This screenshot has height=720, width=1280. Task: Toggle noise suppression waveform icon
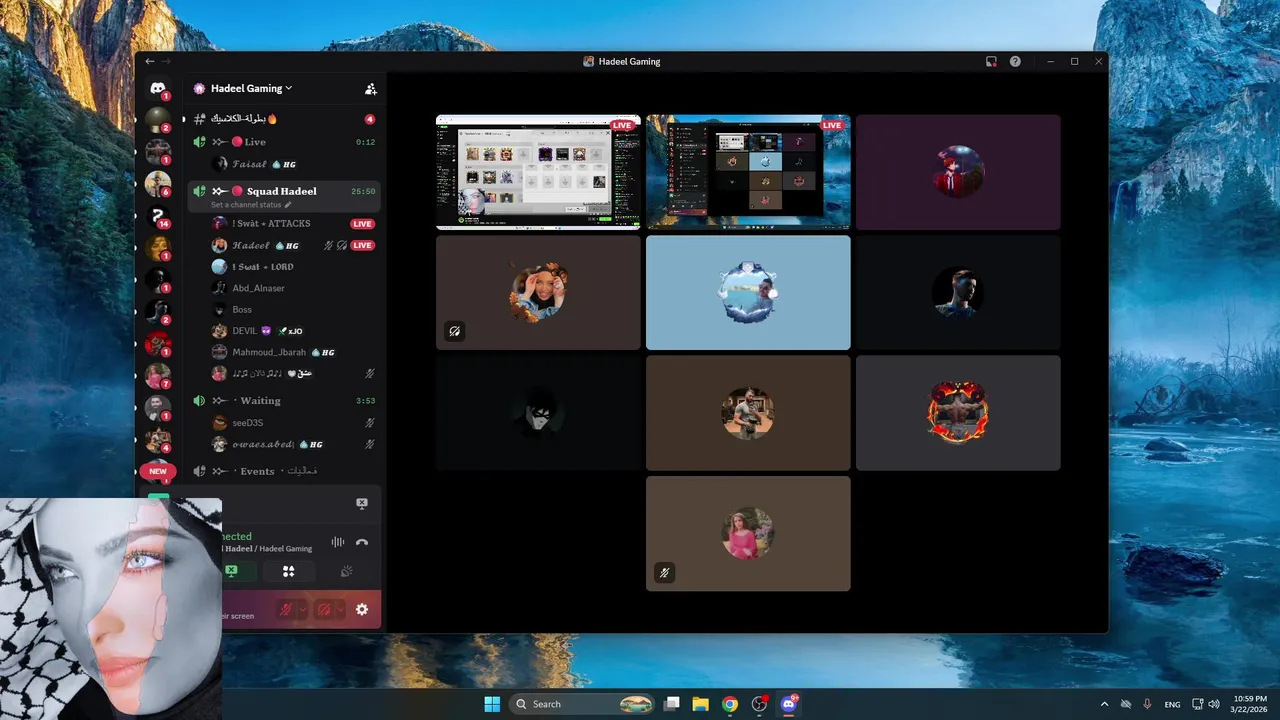pos(338,542)
